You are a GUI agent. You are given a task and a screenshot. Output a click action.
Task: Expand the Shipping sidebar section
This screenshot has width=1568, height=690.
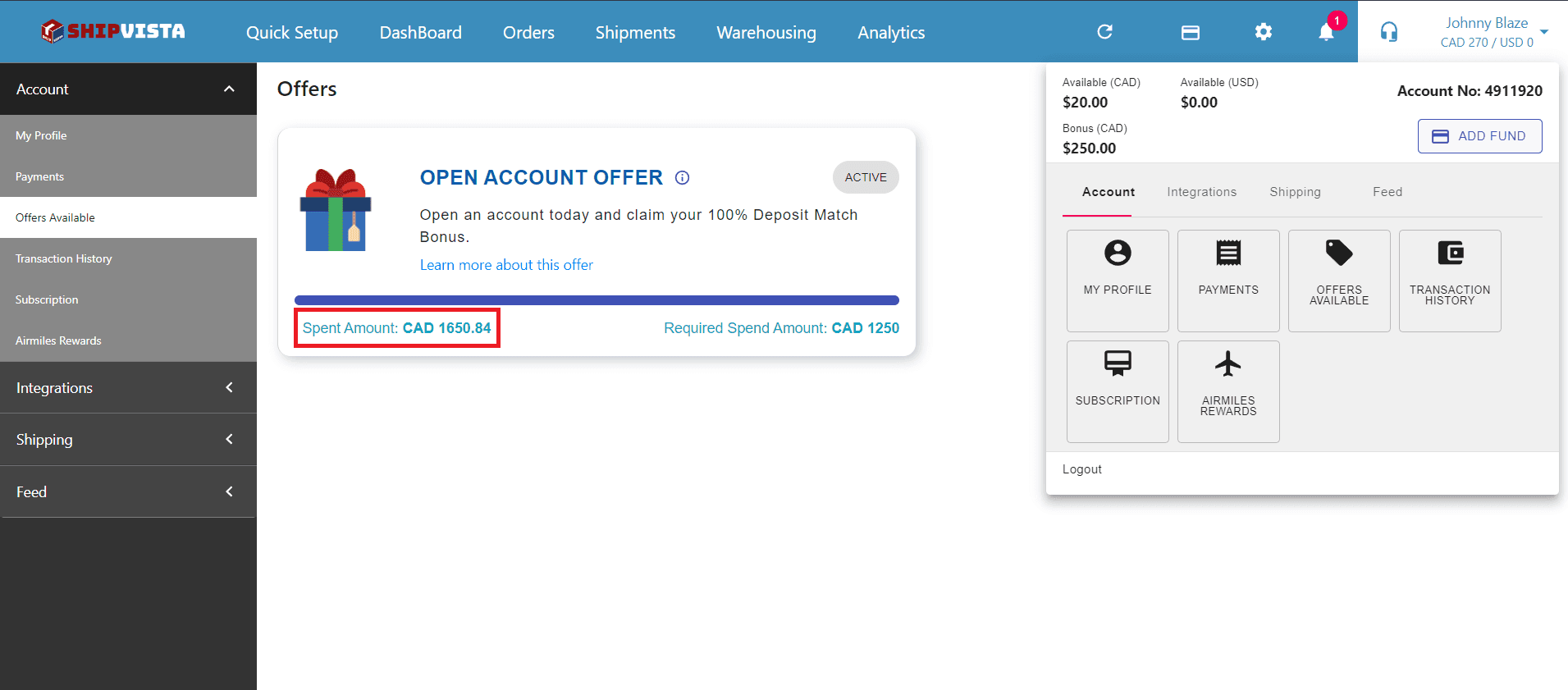(x=128, y=439)
